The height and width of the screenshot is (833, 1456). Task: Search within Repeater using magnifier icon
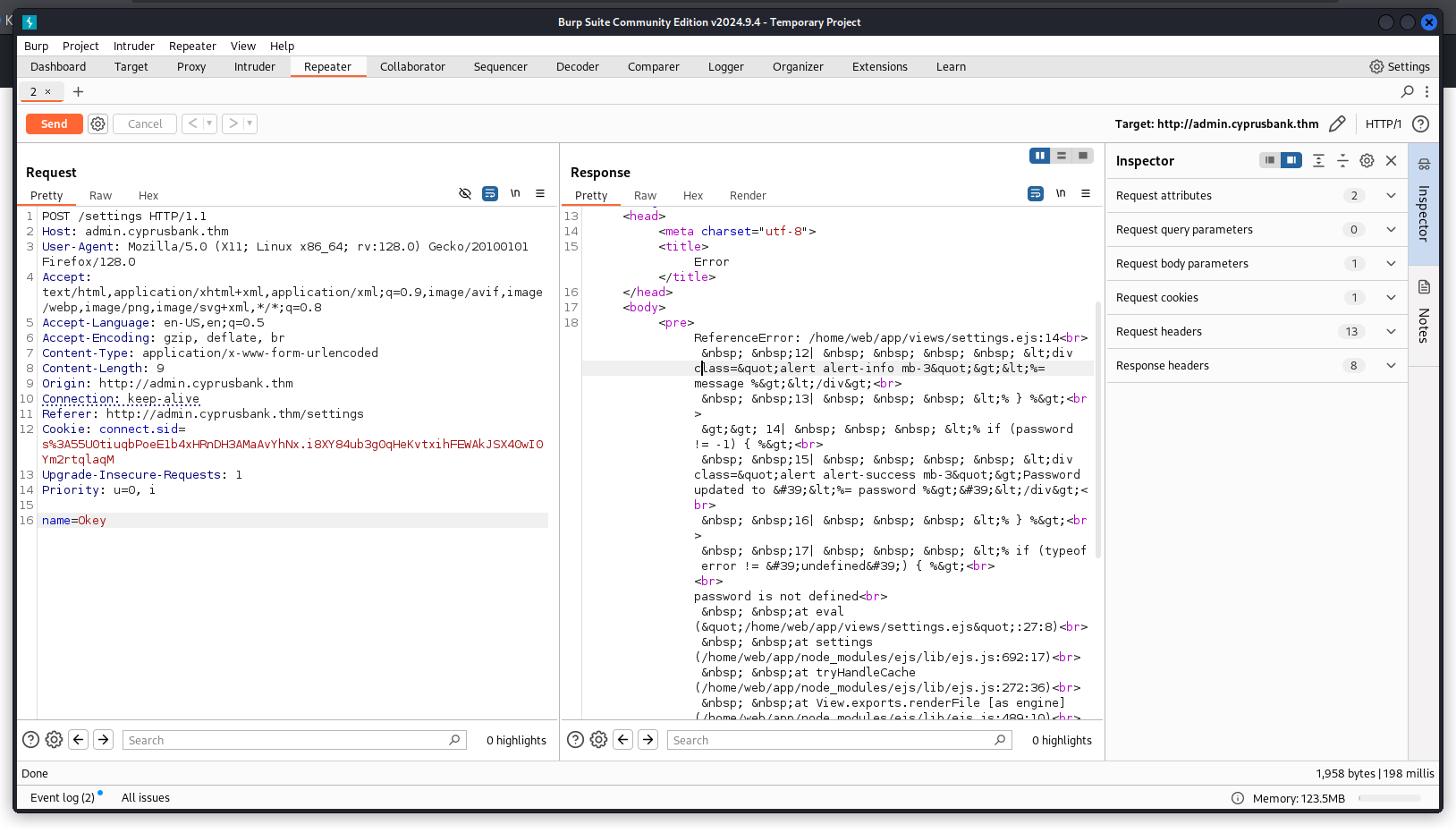pyautogui.click(x=1407, y=91)
